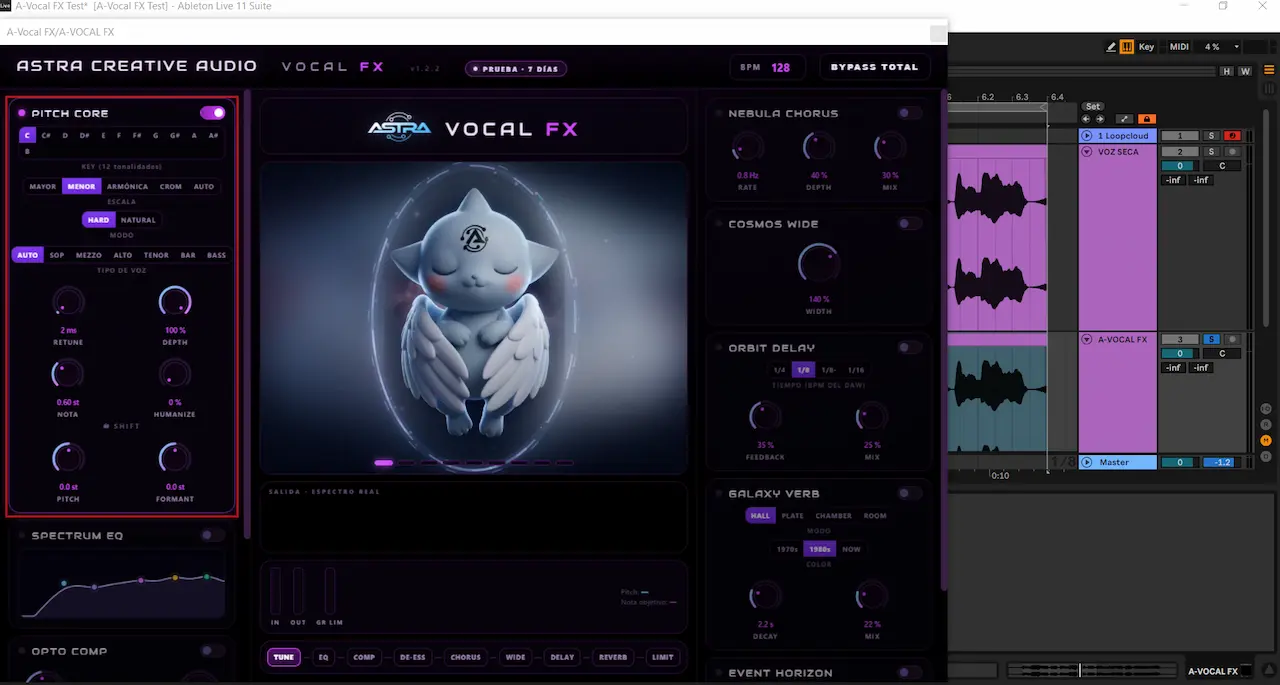Show the I-O section with the IO button

click(1266, 408)
